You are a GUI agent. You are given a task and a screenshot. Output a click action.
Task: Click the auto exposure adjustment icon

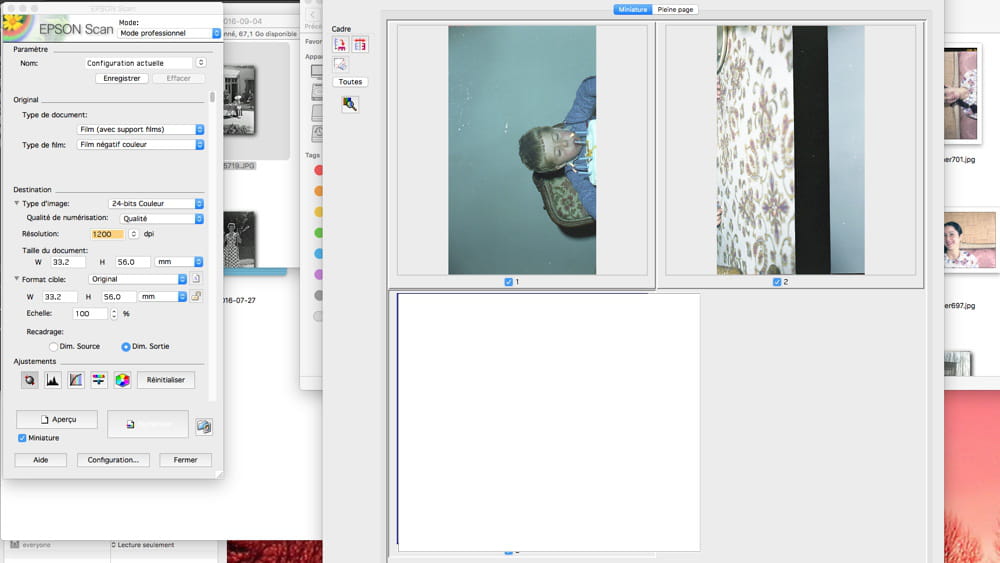pos(30,380)
